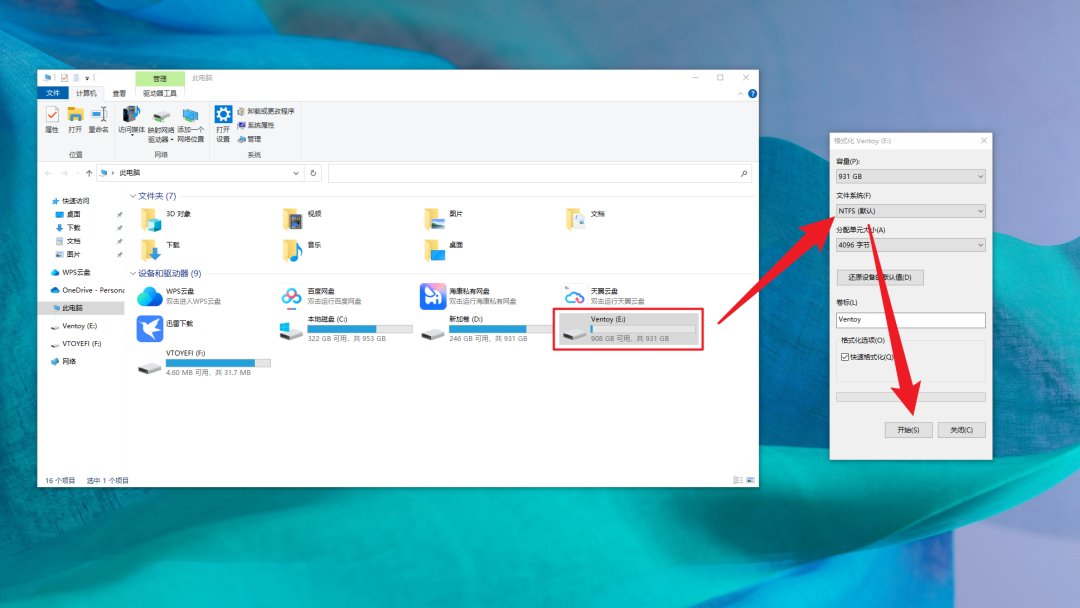Image resolution: width=1080 pixels, height=608 pixels.
Task: Select the Ventoy (E:) drive tile in the file list
Action: click(x=628, y=328)
